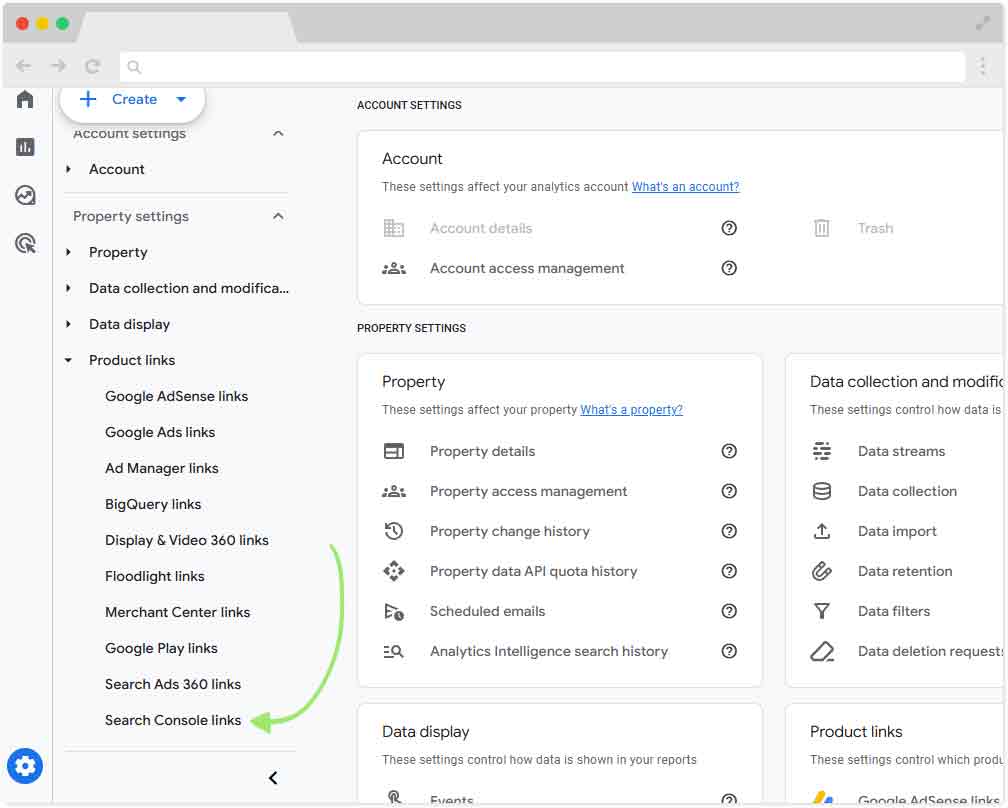Open Analytics Intelligence search history
Screen dimensions: 1008x808
click(x=548, y=651)
